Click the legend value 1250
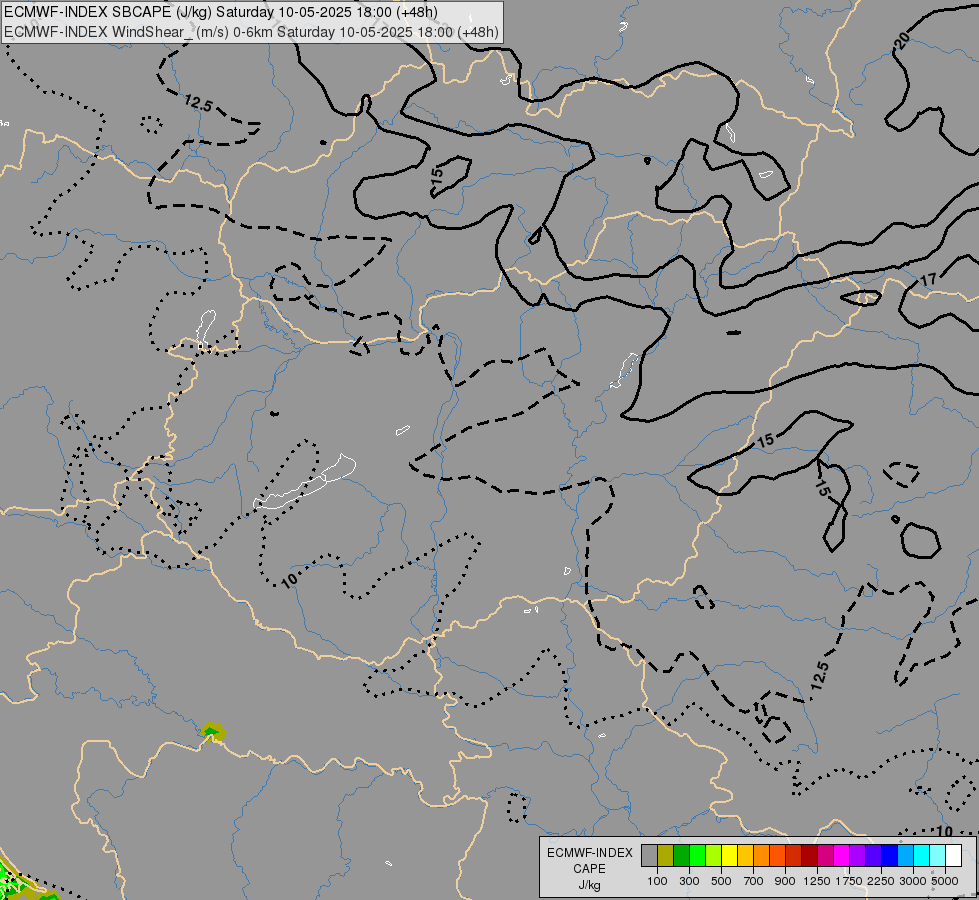The height and width of the screenshot is (900, 979). tap(817, 881)
